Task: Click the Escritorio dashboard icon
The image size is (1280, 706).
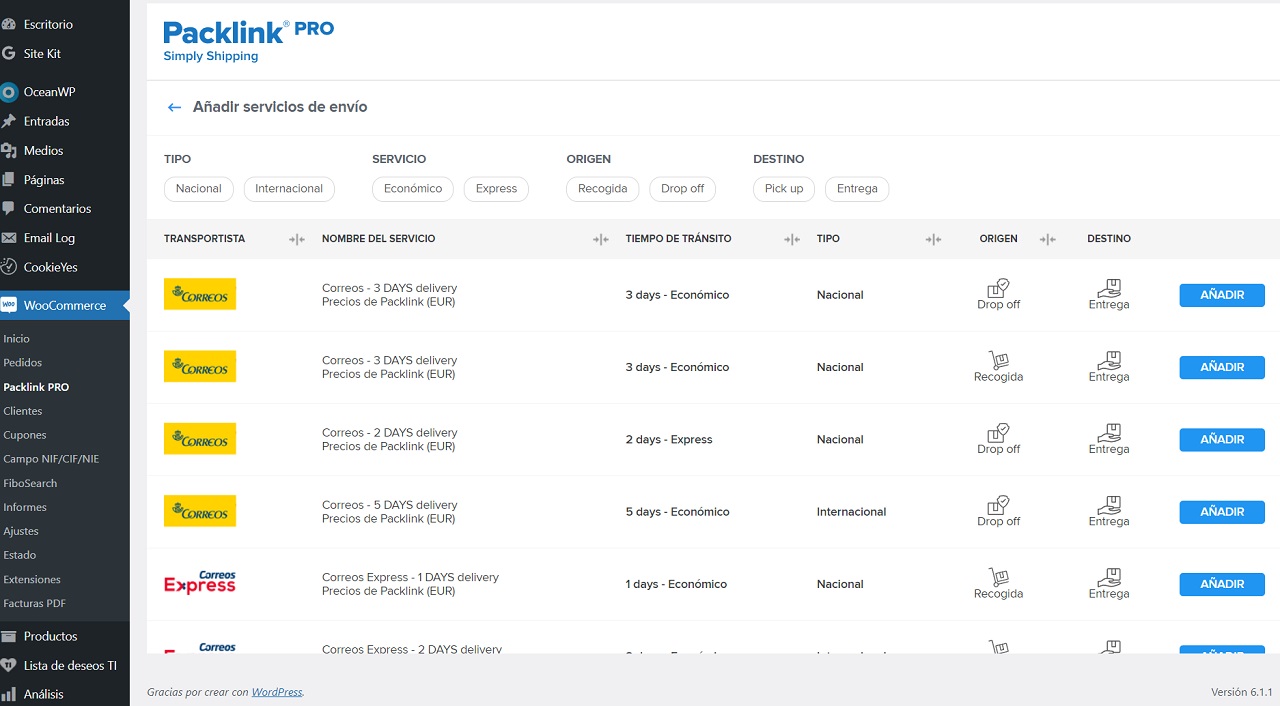Action: (9, 24)
